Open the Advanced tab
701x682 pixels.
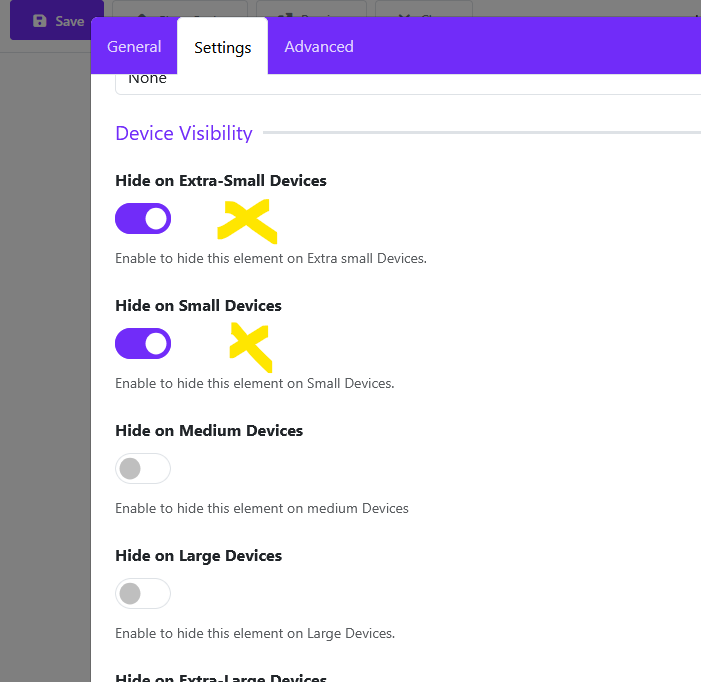coord(318,47)
